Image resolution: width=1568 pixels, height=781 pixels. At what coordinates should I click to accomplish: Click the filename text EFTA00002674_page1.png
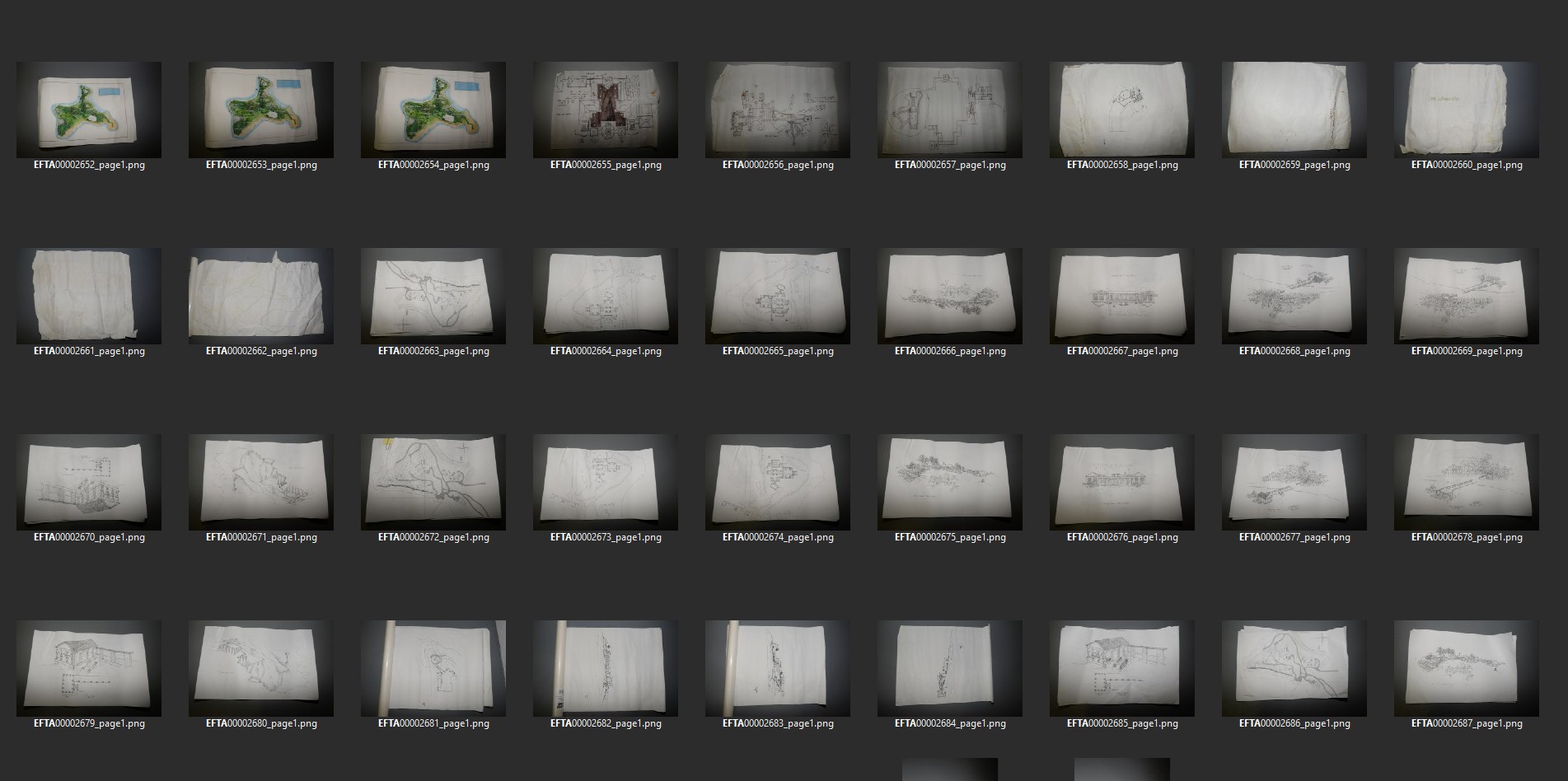pos(778,537)
